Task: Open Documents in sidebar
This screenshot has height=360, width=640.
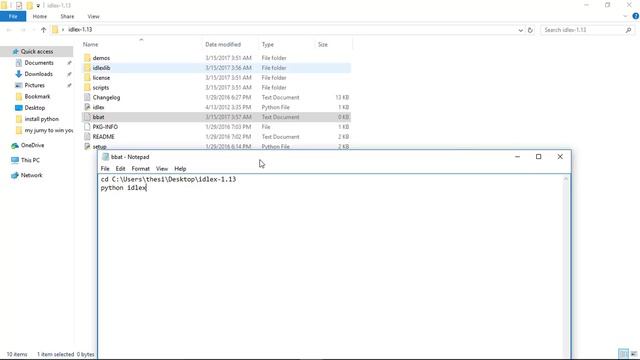Action: [x=39, y=63]
